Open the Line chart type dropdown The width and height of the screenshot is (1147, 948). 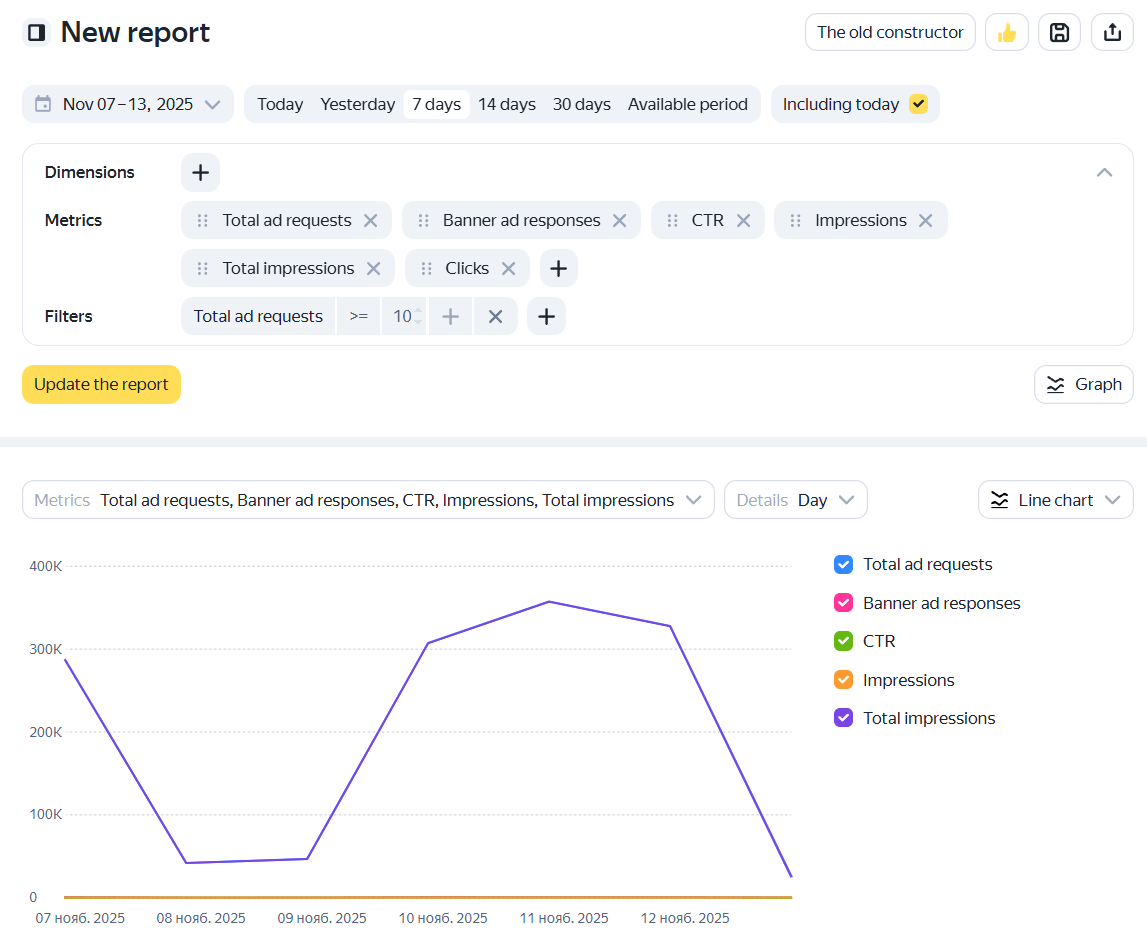click(1055, 500)
